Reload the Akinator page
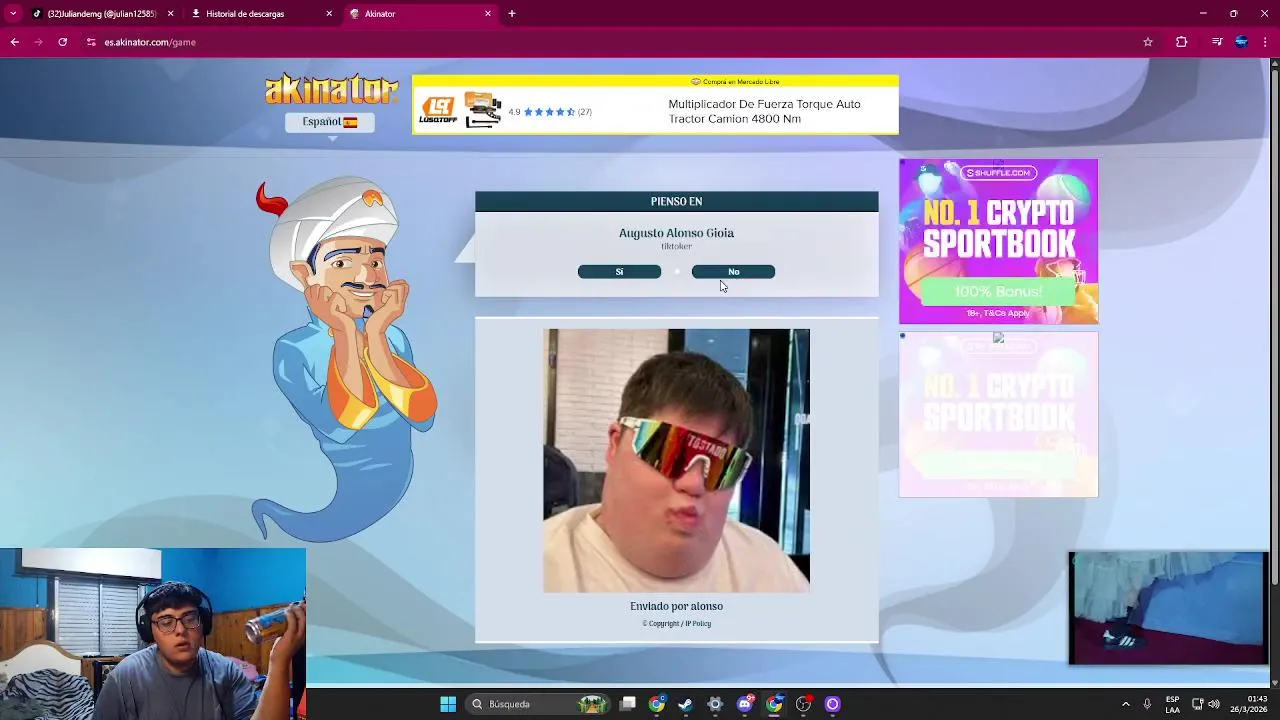 tap(62, 42)
